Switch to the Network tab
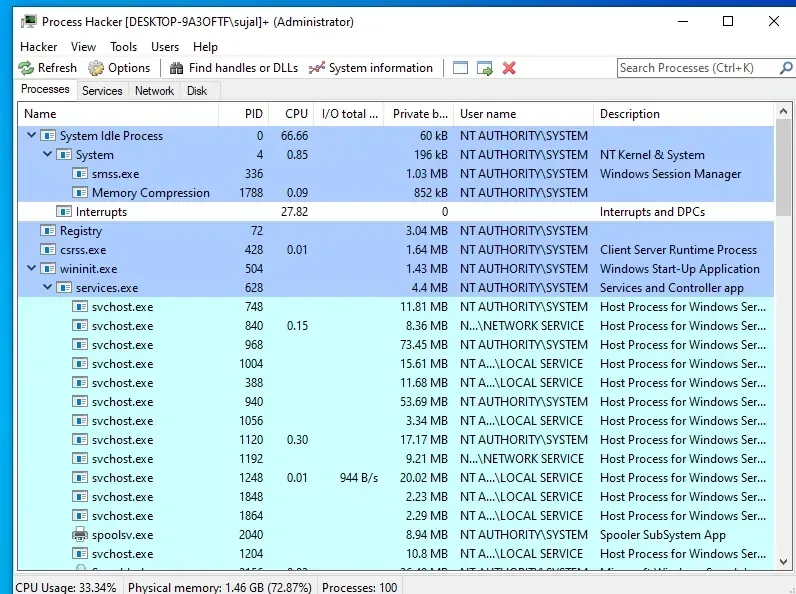796x594 pixels. 154,91
